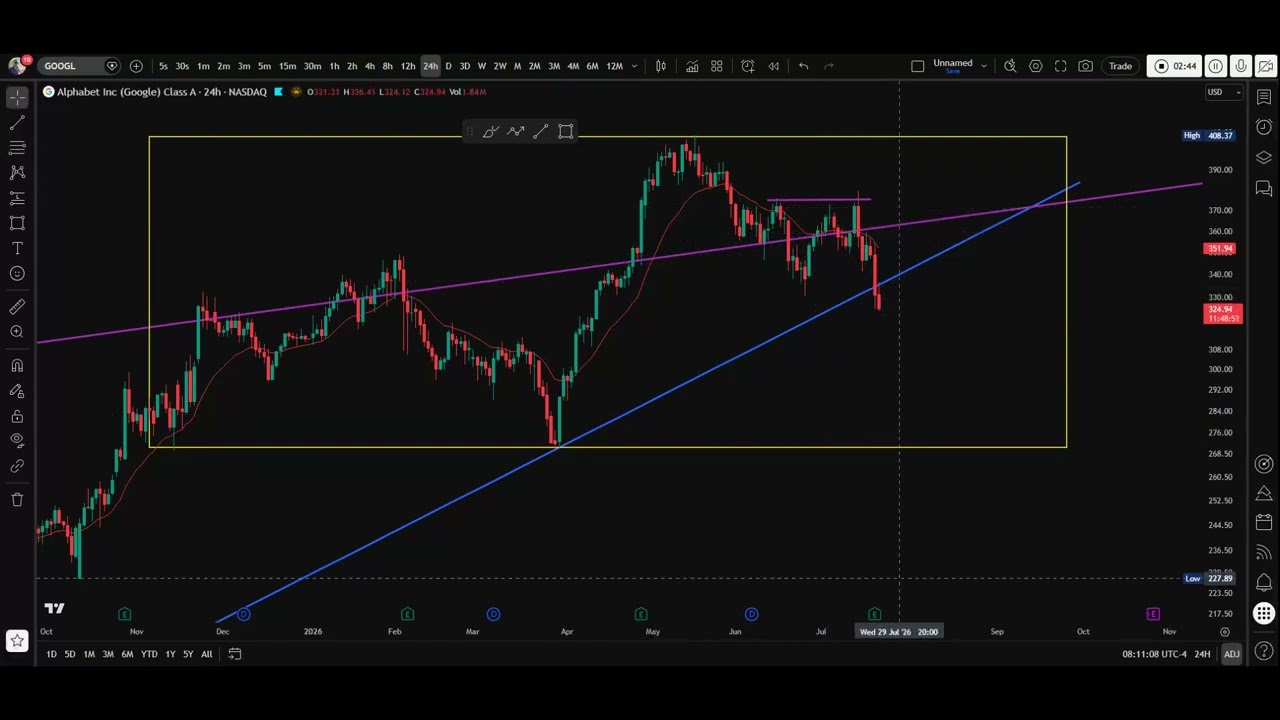The height and width of the screenshot is (720, 1280).
Task: Open the indicator templates grid
Action: [x=717, y=66]
